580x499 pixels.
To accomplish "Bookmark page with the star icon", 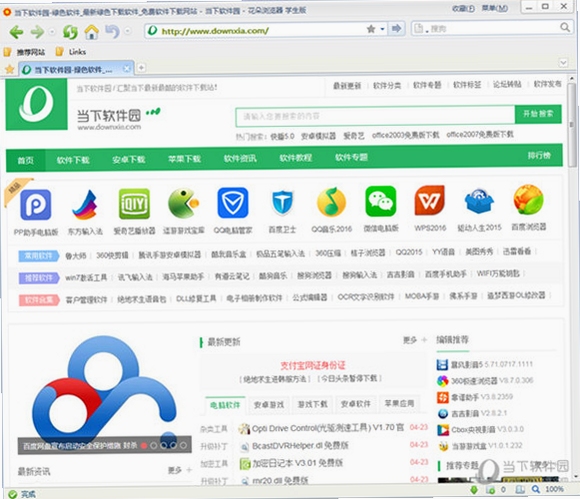I will (371, 29).
